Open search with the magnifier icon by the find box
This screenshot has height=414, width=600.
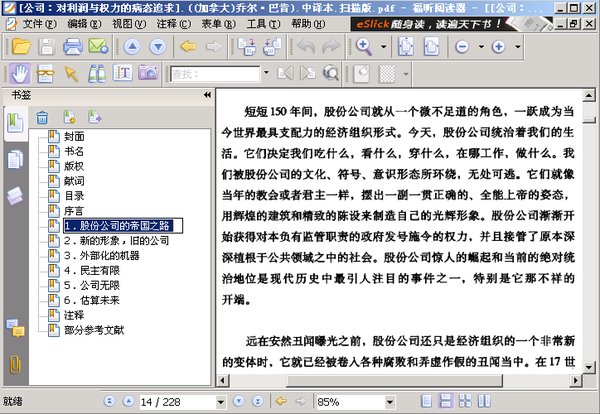331,73
